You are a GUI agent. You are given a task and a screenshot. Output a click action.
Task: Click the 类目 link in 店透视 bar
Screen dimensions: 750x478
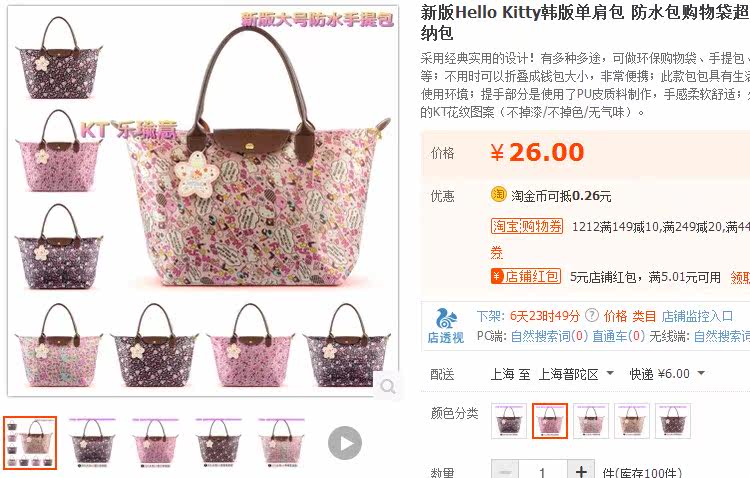pyautogui.click(x=644, y=316)
